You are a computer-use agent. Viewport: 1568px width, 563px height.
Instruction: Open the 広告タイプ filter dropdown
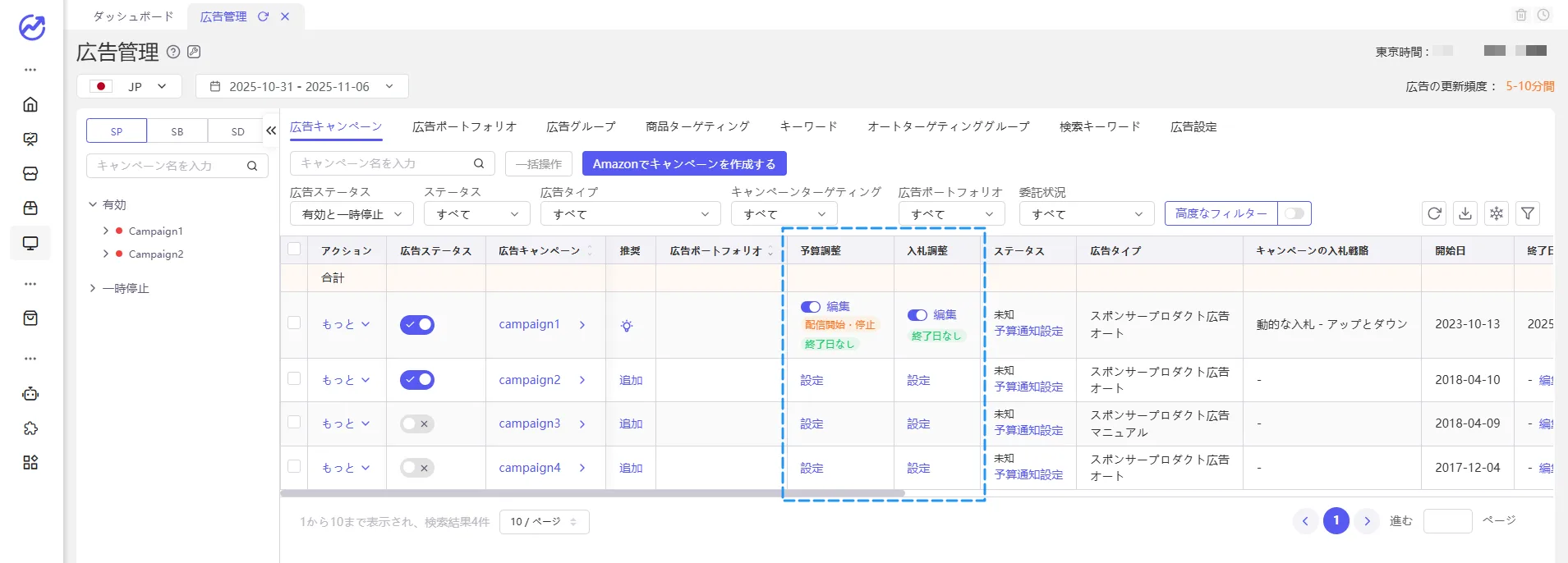[x=630, y=214]
